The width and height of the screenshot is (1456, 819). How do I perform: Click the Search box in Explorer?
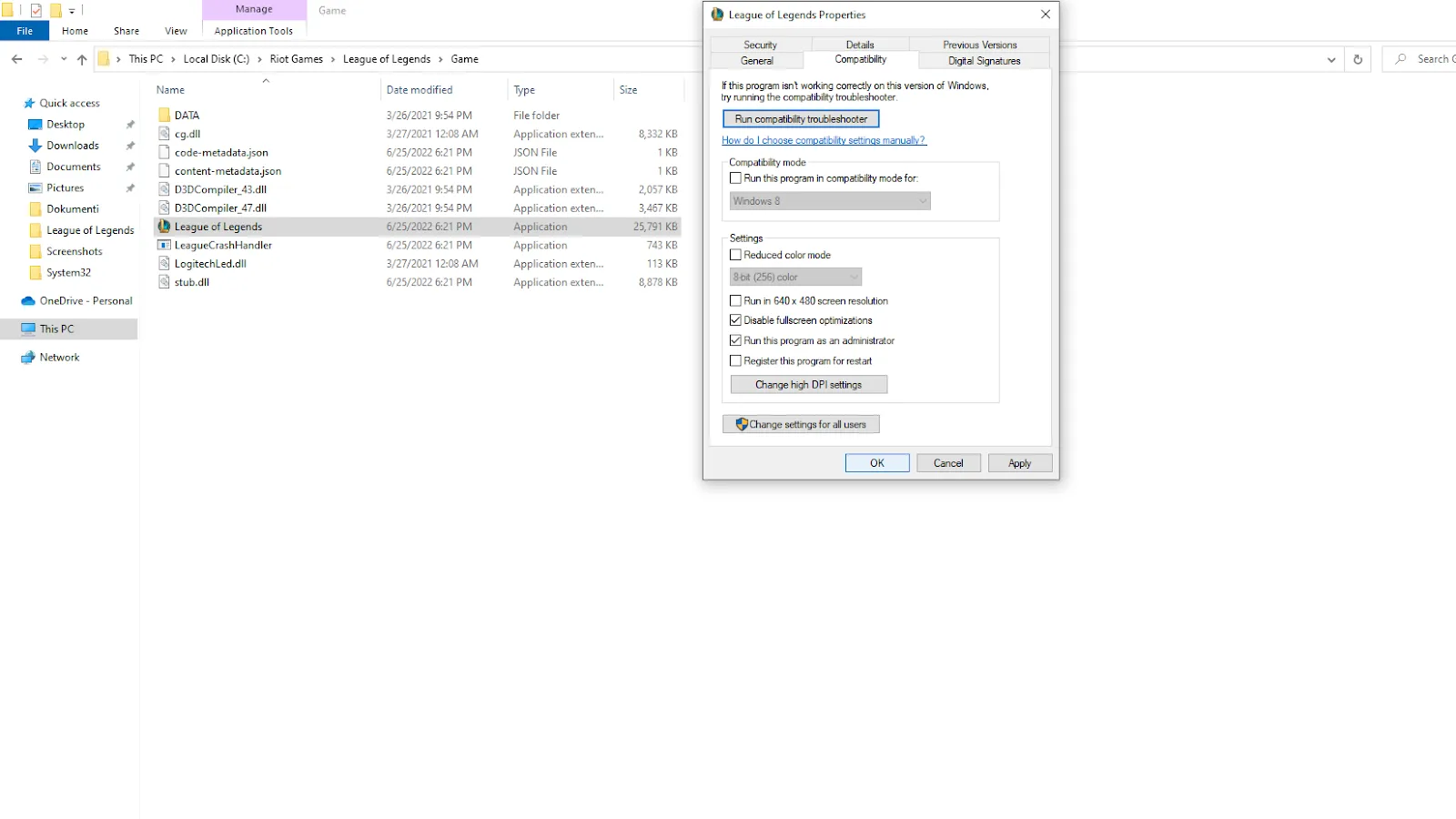[x=1420, y=59]
